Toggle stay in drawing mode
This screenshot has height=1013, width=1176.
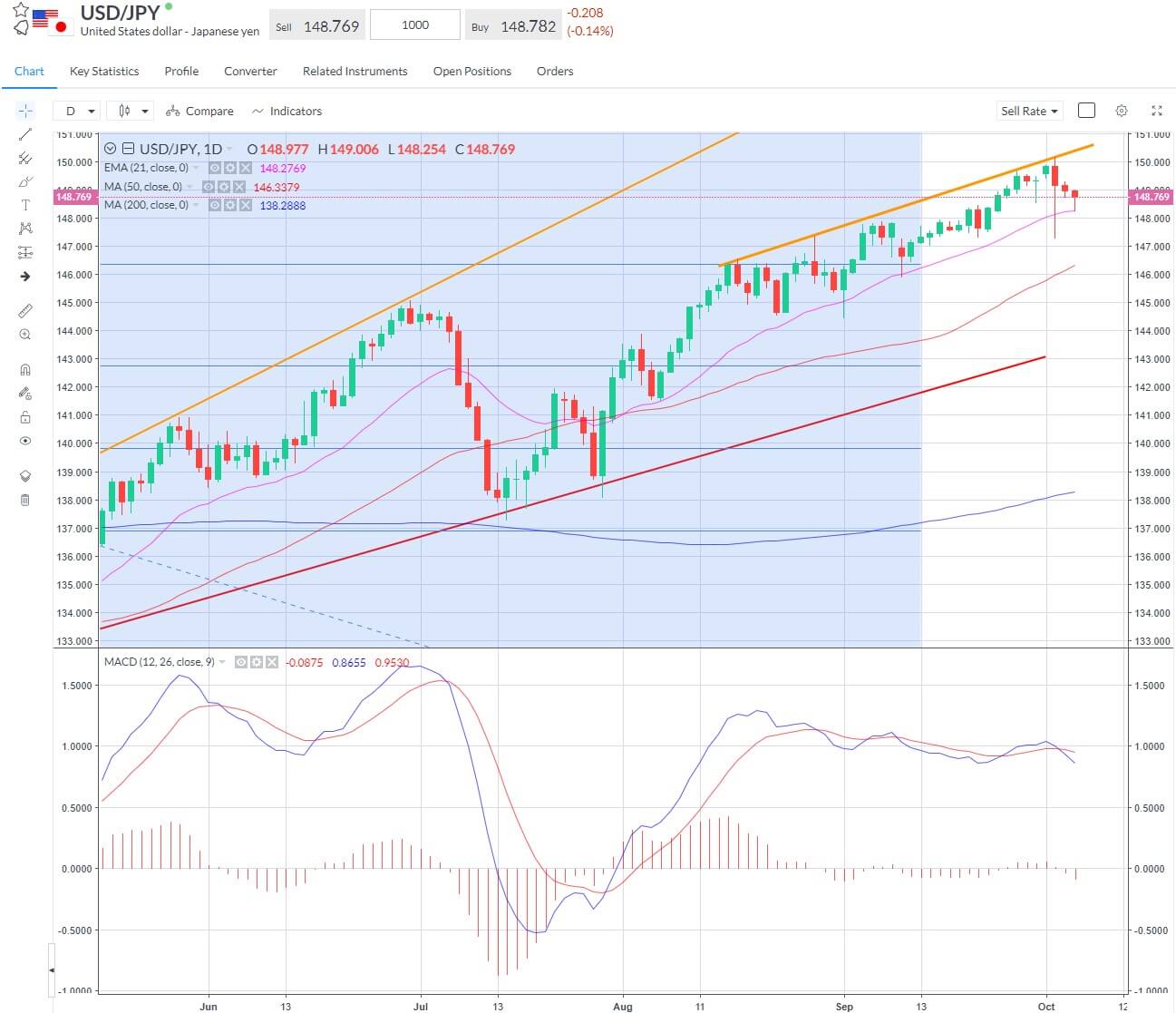tap(25, 394)
